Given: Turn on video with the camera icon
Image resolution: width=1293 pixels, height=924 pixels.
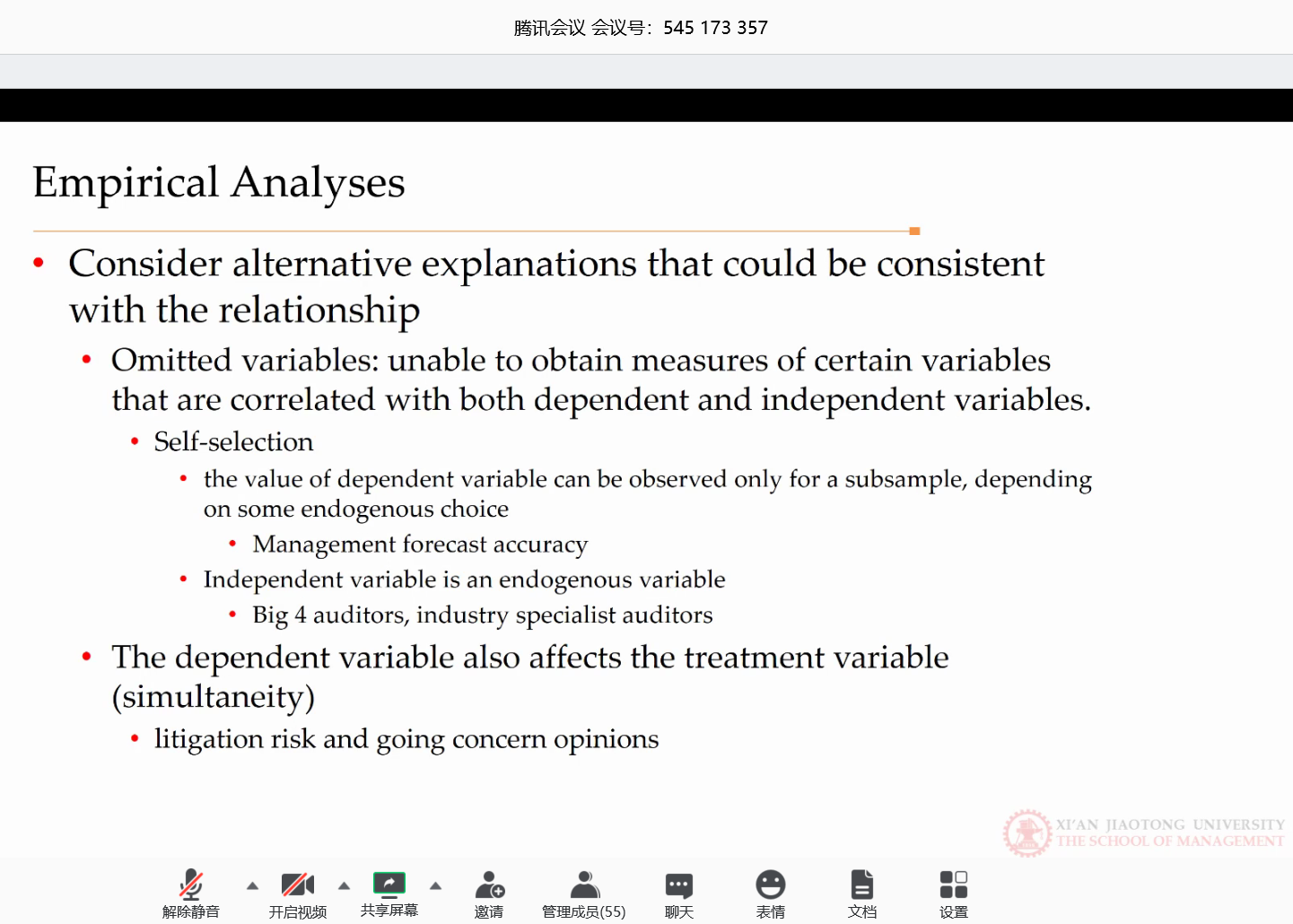Looking at the screenshot, I should pyautogui.click(x=298, y=885).
